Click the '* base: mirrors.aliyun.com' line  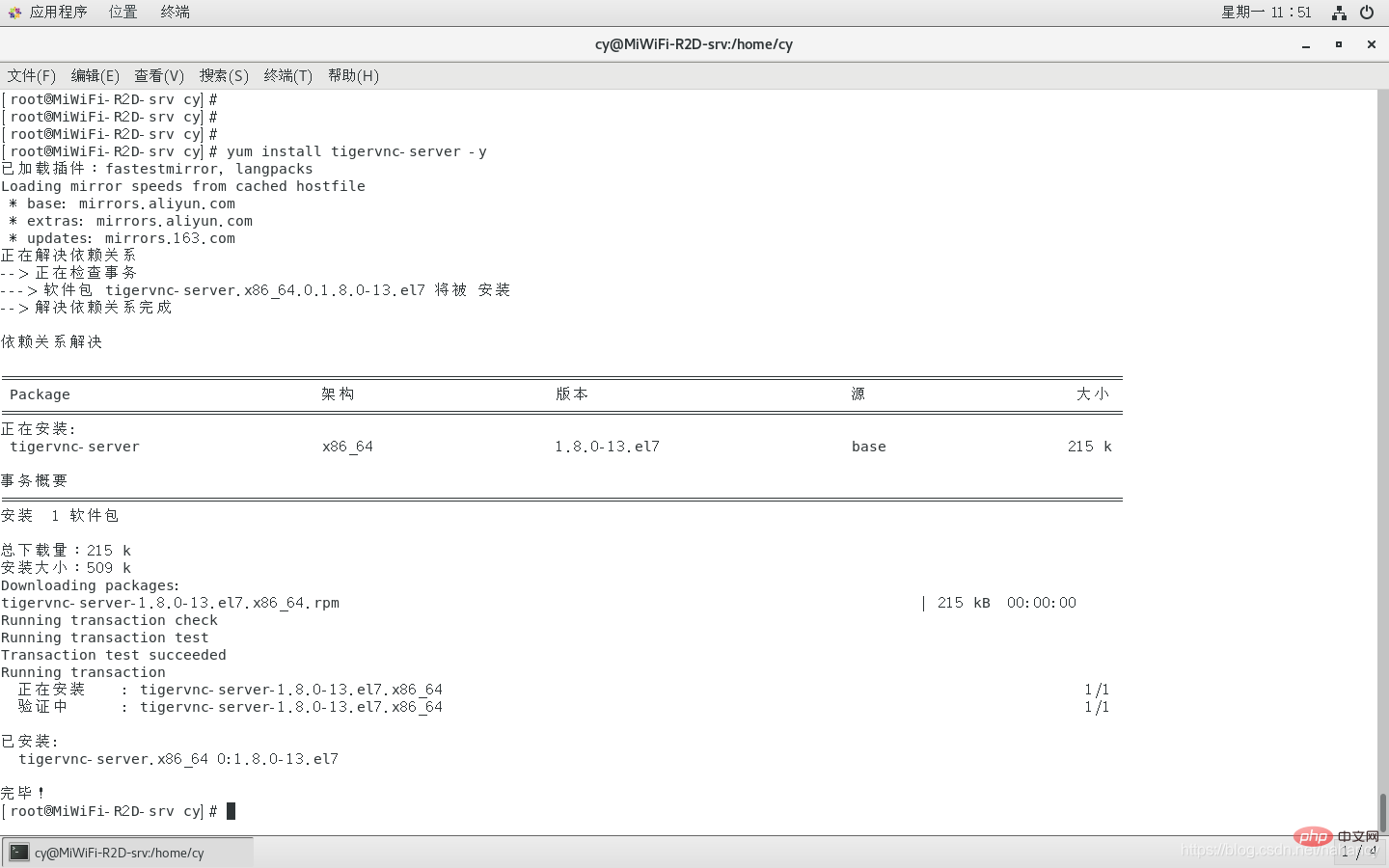(122, 203)
